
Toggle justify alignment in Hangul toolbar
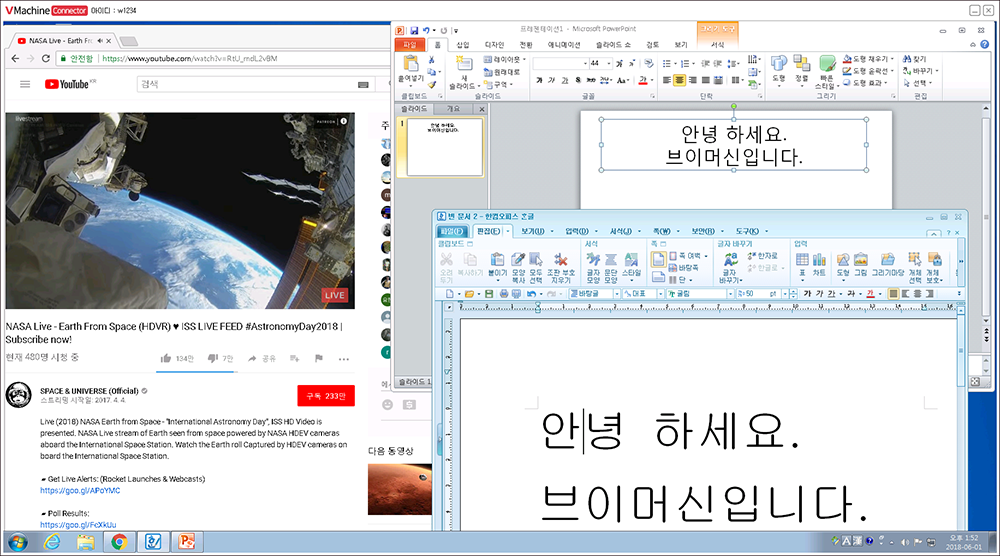point(893,294)
